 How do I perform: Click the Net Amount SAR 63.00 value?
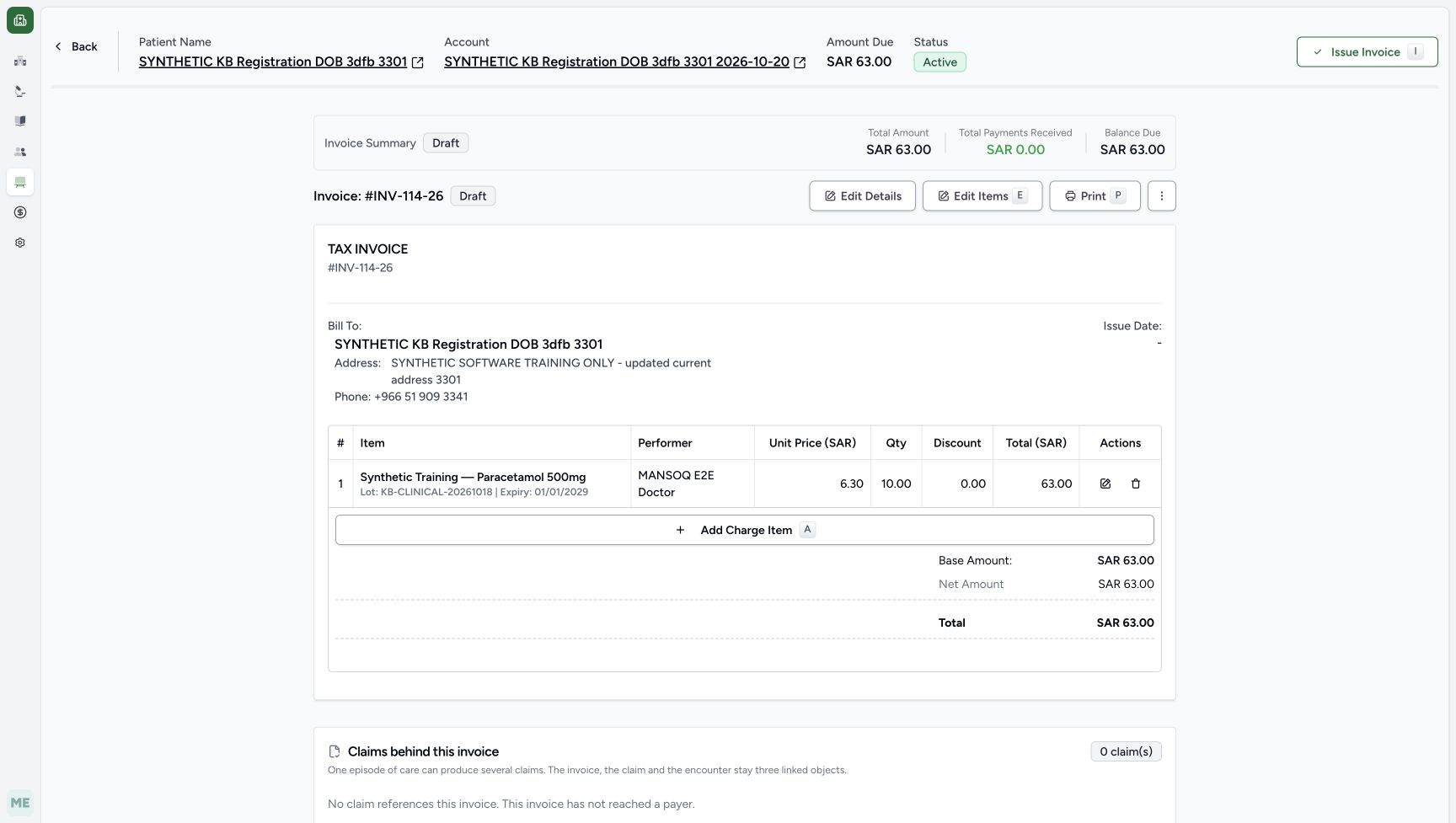tap(1126, 584)
